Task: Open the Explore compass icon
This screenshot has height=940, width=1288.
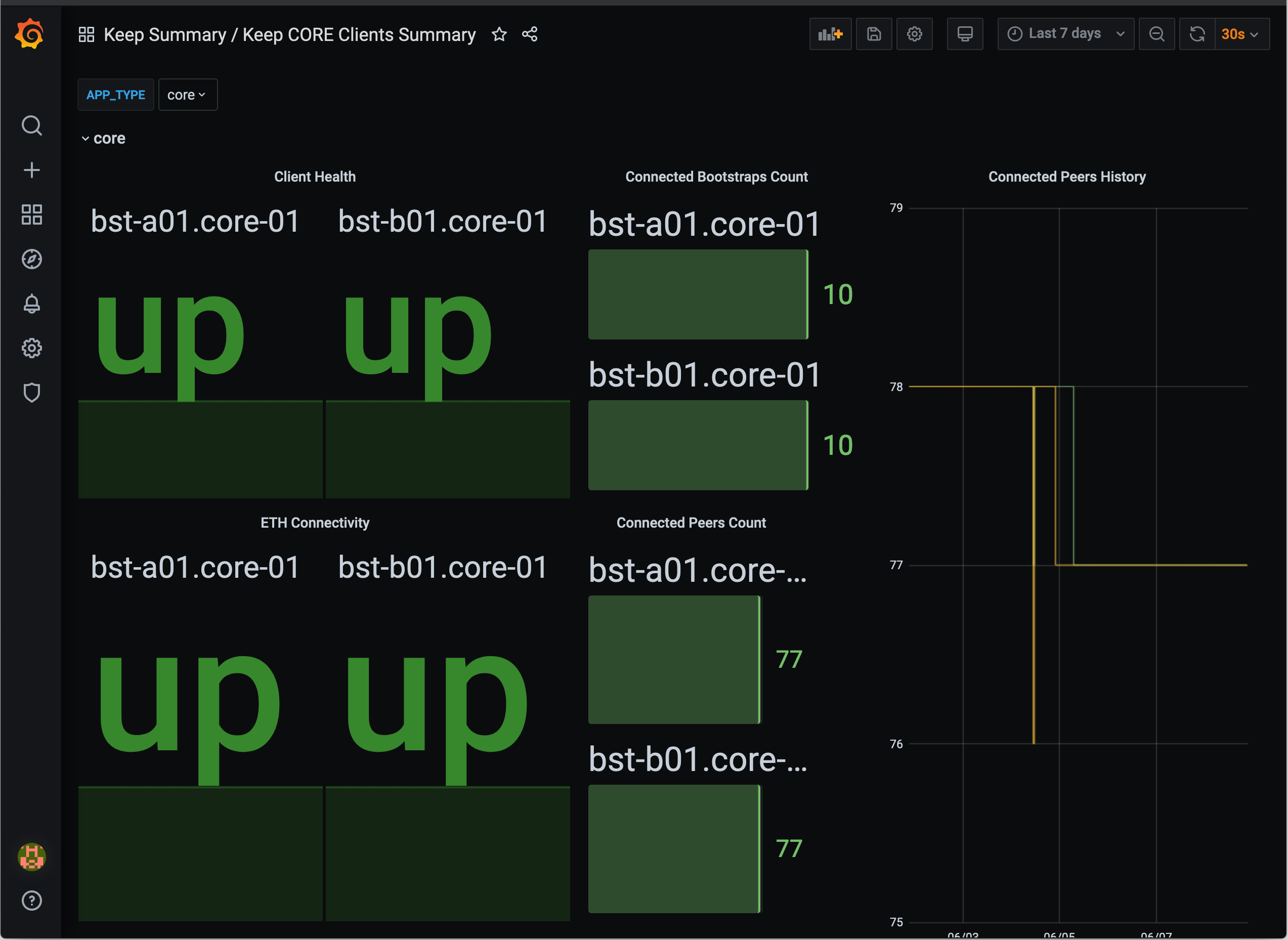Action: [32, 259]
